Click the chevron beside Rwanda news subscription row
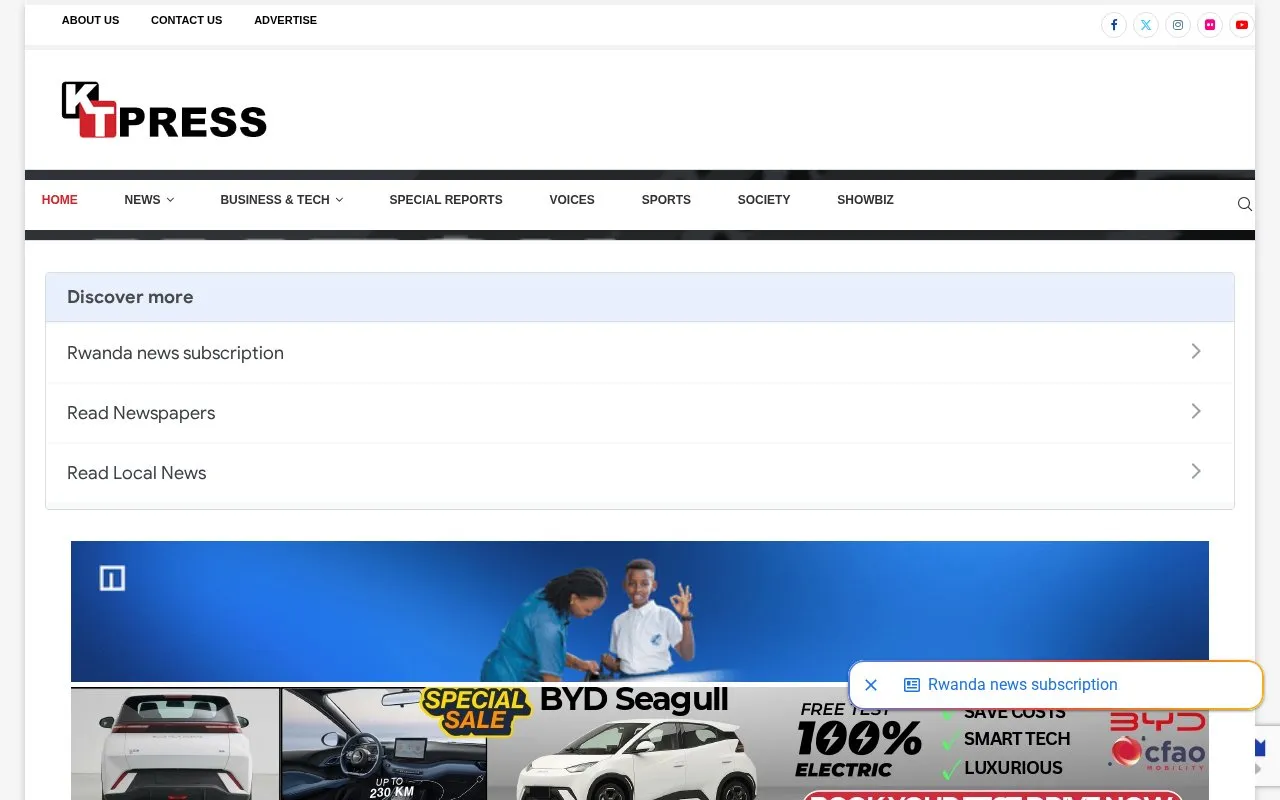The image size is (1280, 800). pyautogui.click(x=1196, y=351)
